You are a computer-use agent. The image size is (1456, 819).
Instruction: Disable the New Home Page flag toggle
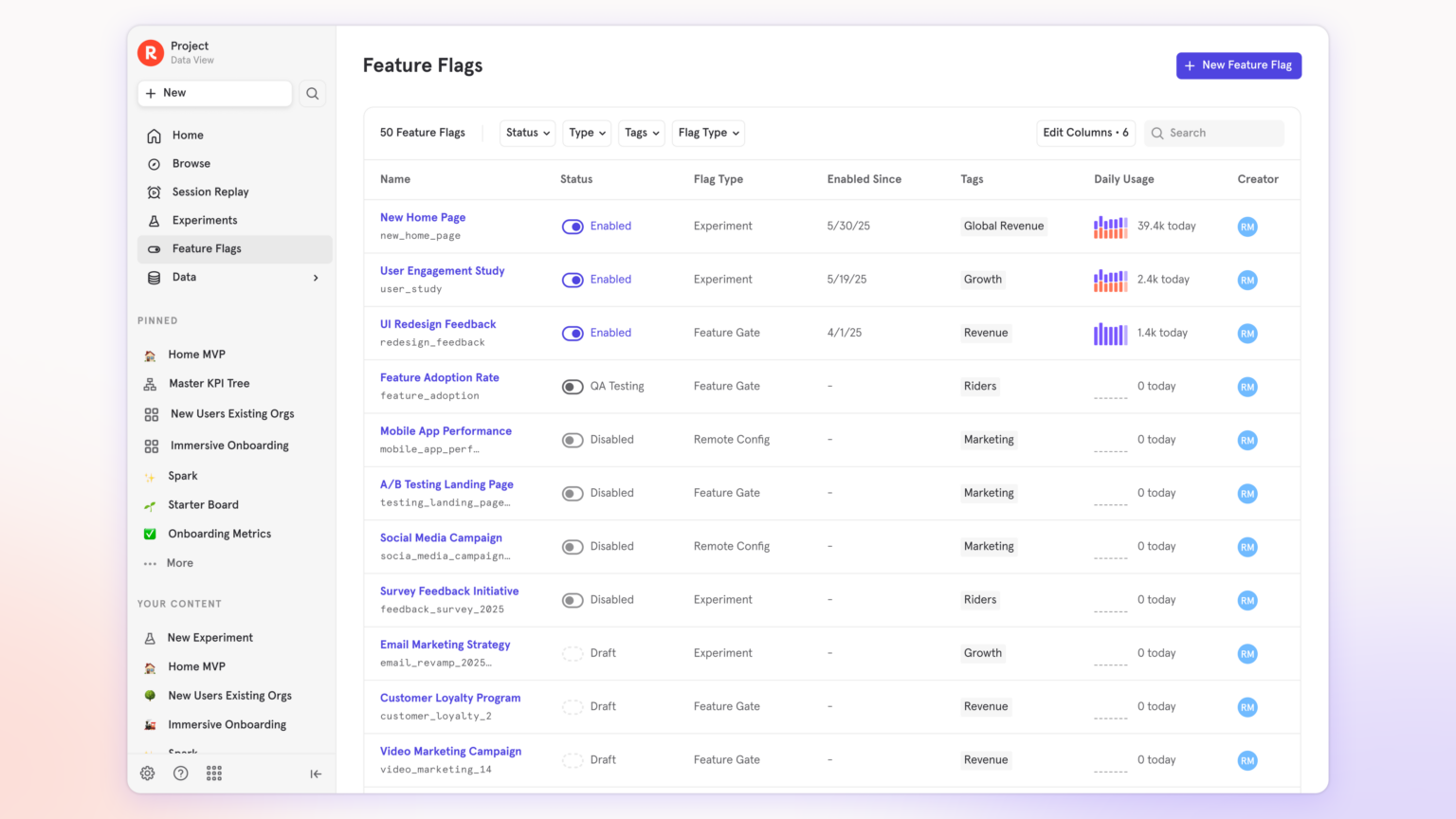[x=573, y=226]
